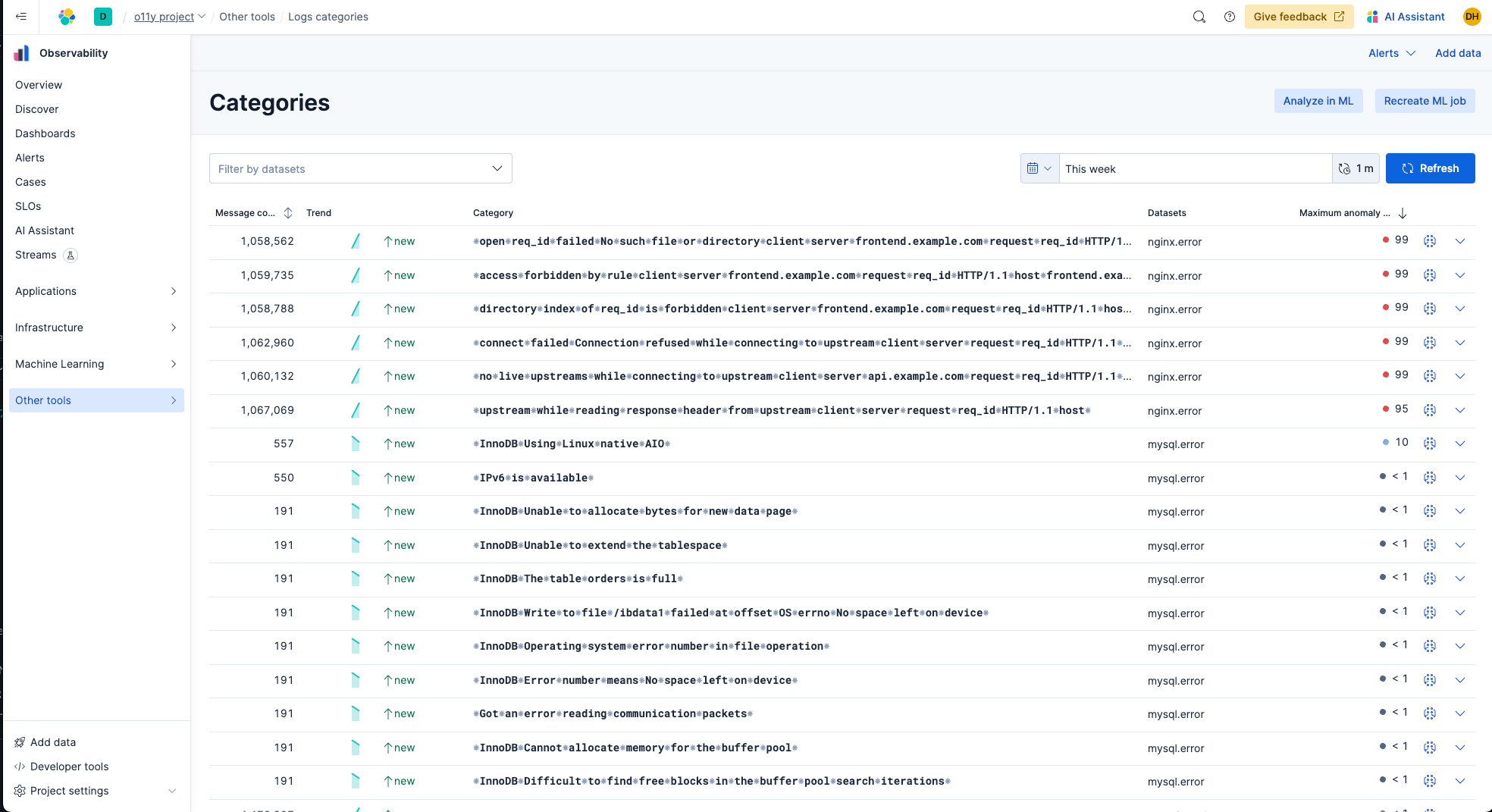The image size is (1492, 812).
Task: Expand the Alerts dropdown in header
Action: click(1391, 53)
